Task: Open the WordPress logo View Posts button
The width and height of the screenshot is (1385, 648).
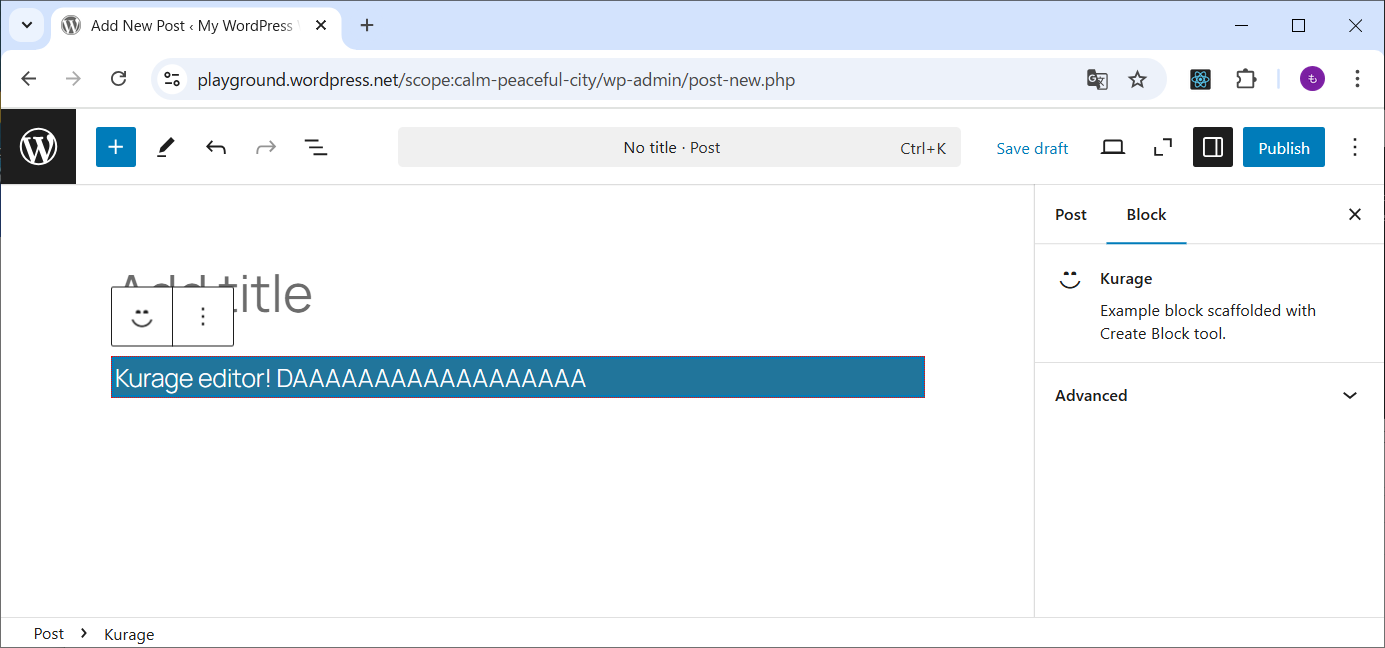Action: click(38, 147)
